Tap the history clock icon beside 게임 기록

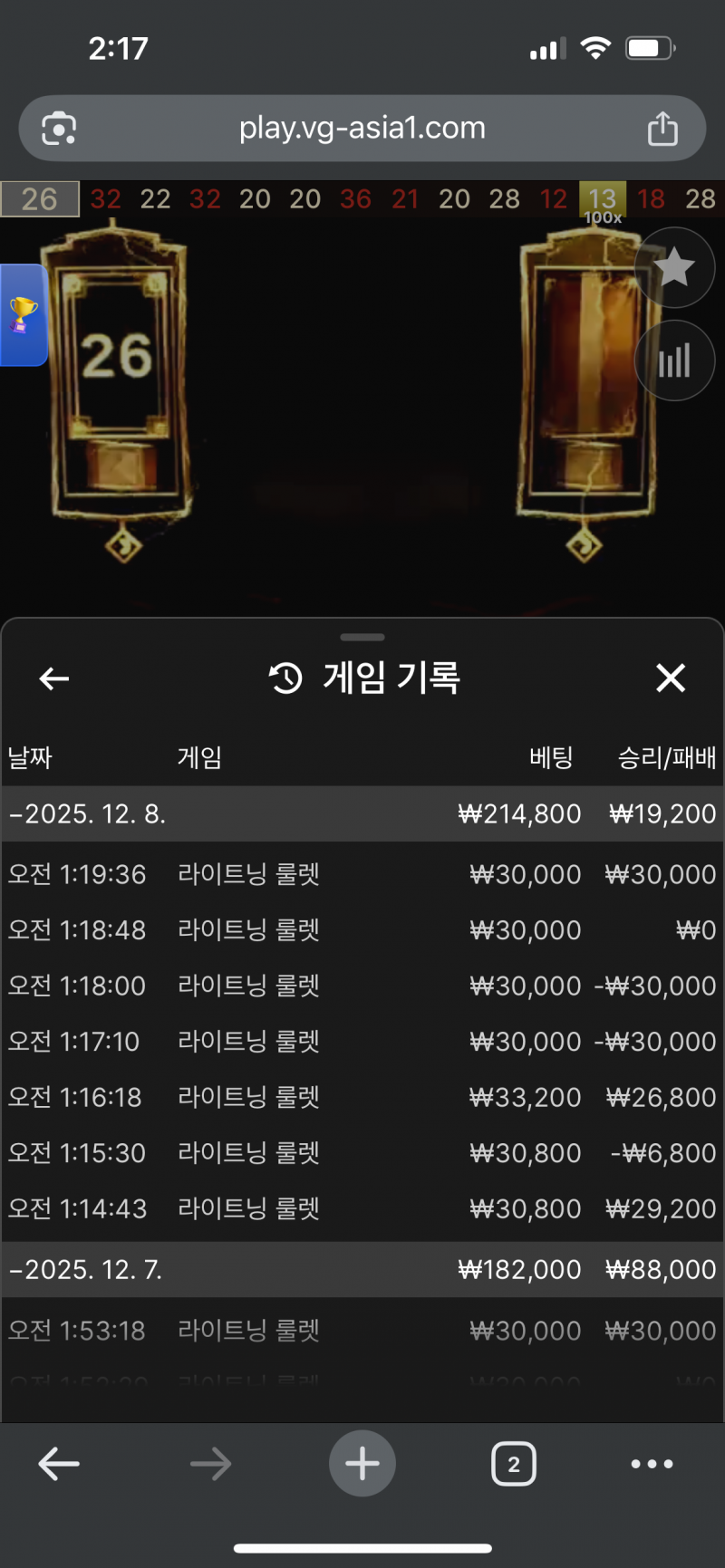click(285, 678)
